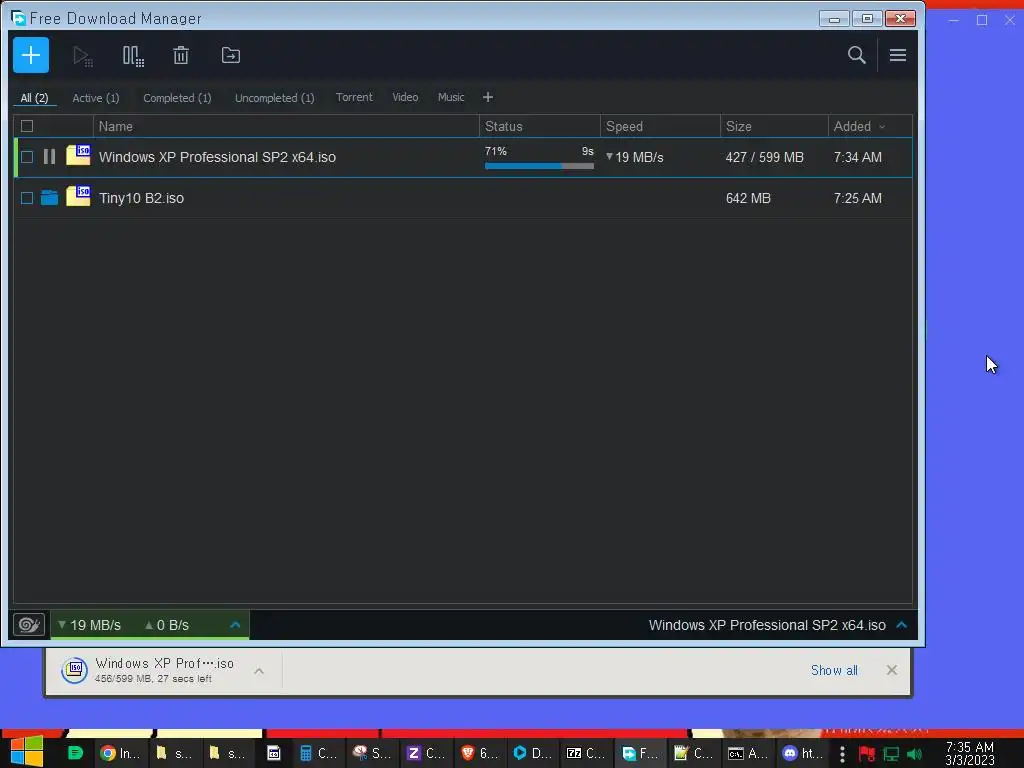This screenshot has width=1024, height=768.
Task: Select Windows XP Professional SP2 x64.iso file name
Action: (x=217, y=157)
